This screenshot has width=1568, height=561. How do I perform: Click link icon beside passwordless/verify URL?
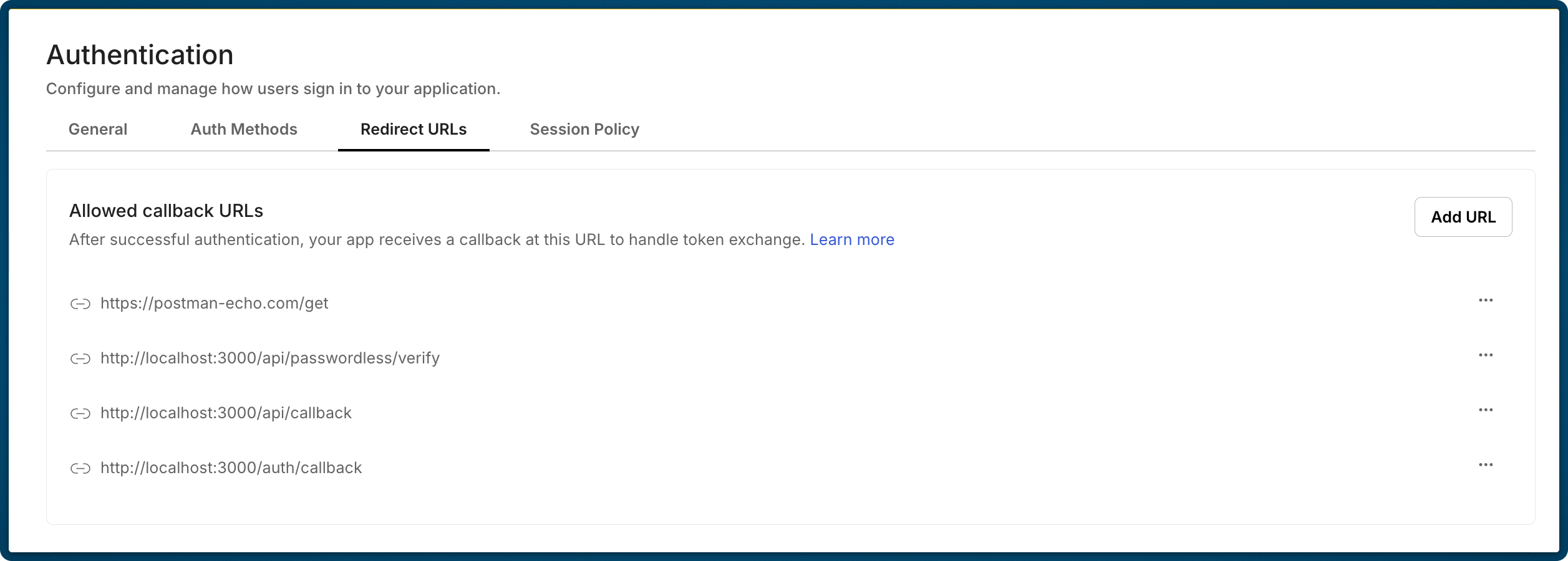[x=80, y=358]
